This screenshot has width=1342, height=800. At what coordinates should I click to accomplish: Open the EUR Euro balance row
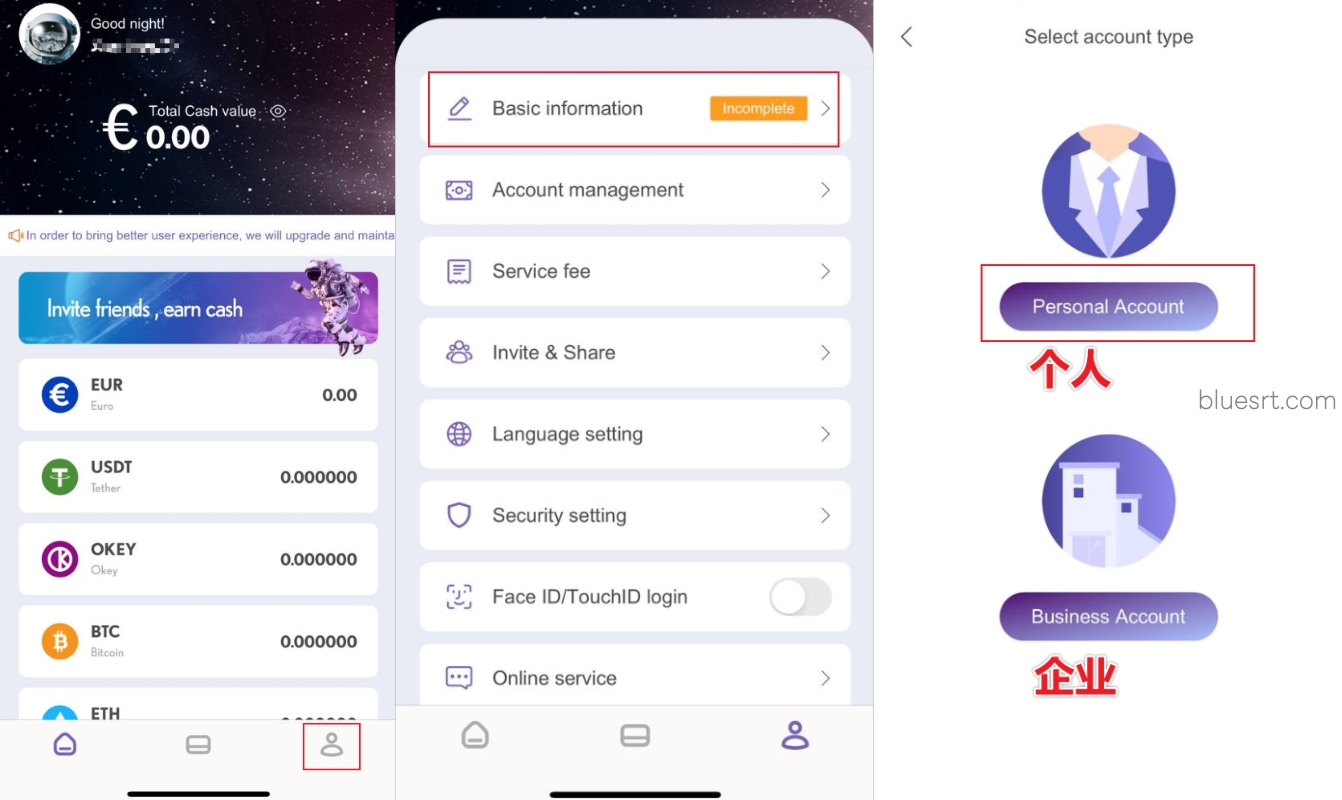click(x=198, y=395)
